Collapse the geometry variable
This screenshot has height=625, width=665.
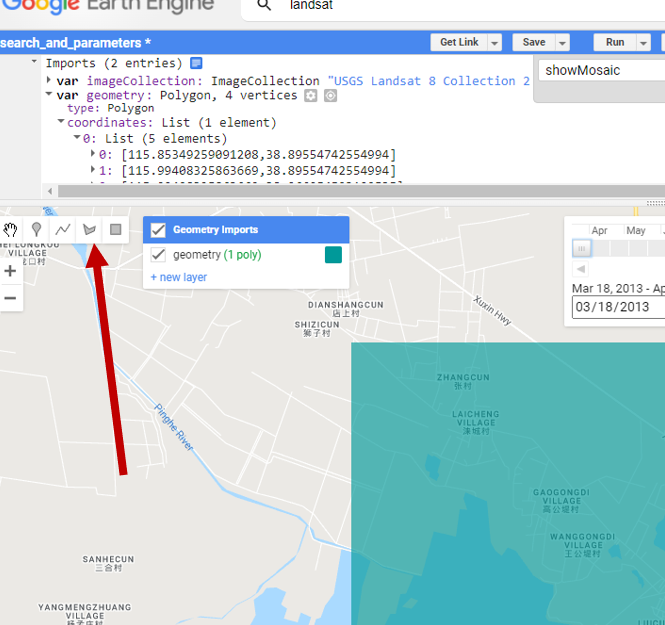48,94
